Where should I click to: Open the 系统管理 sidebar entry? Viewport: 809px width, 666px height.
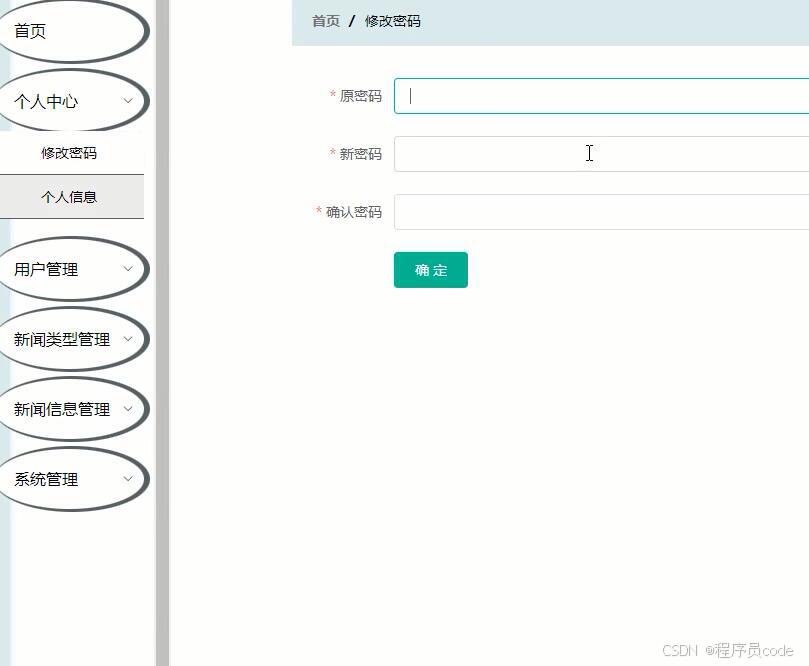[x=45, y=479]
